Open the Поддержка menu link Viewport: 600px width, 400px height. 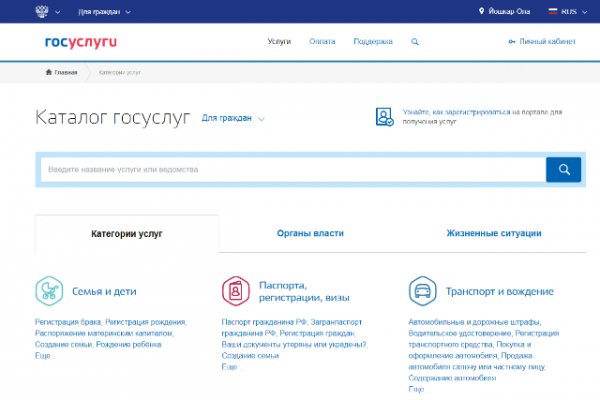click(x=374, y=42)
